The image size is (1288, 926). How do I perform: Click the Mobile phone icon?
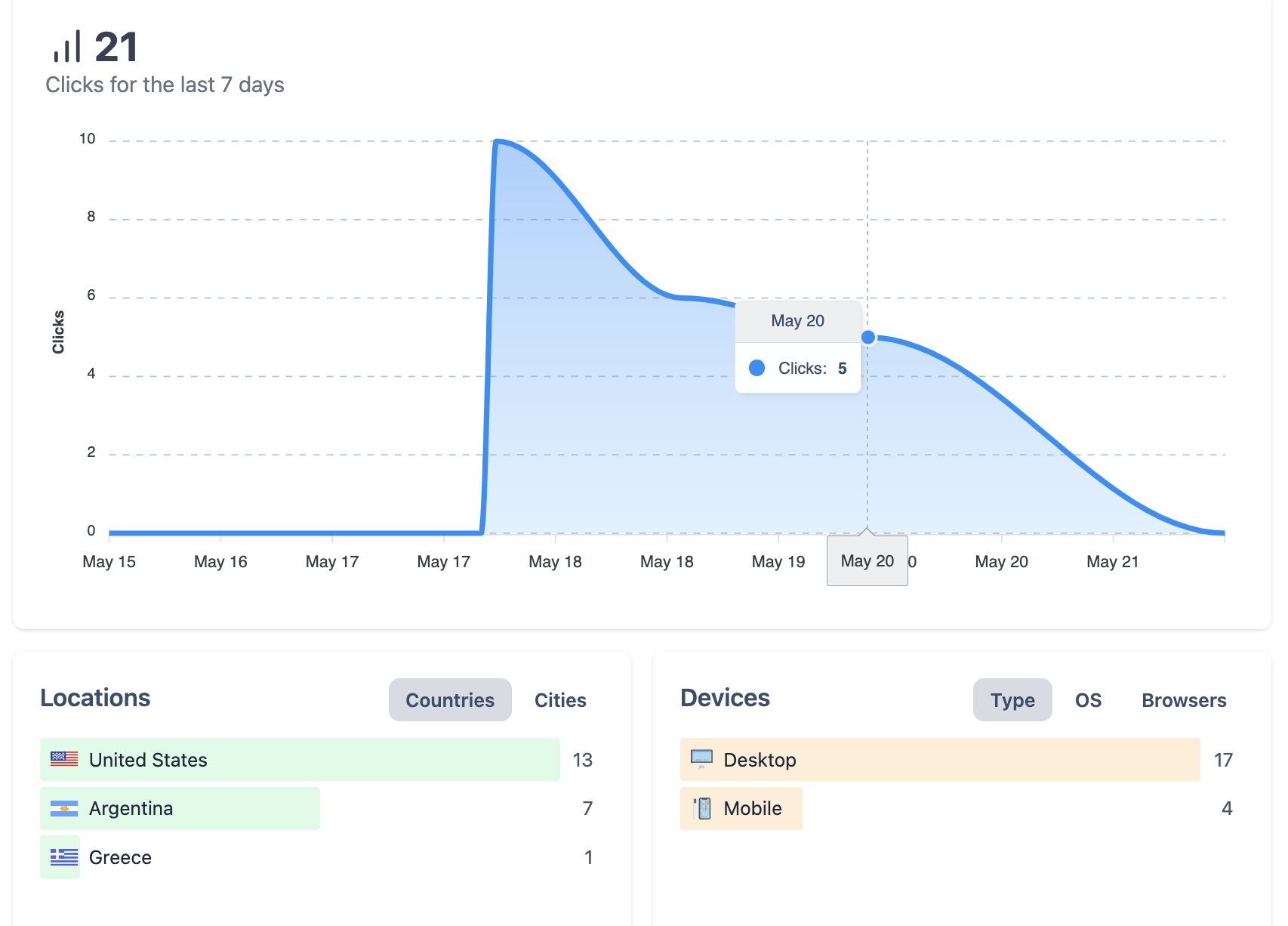[701, 808]
